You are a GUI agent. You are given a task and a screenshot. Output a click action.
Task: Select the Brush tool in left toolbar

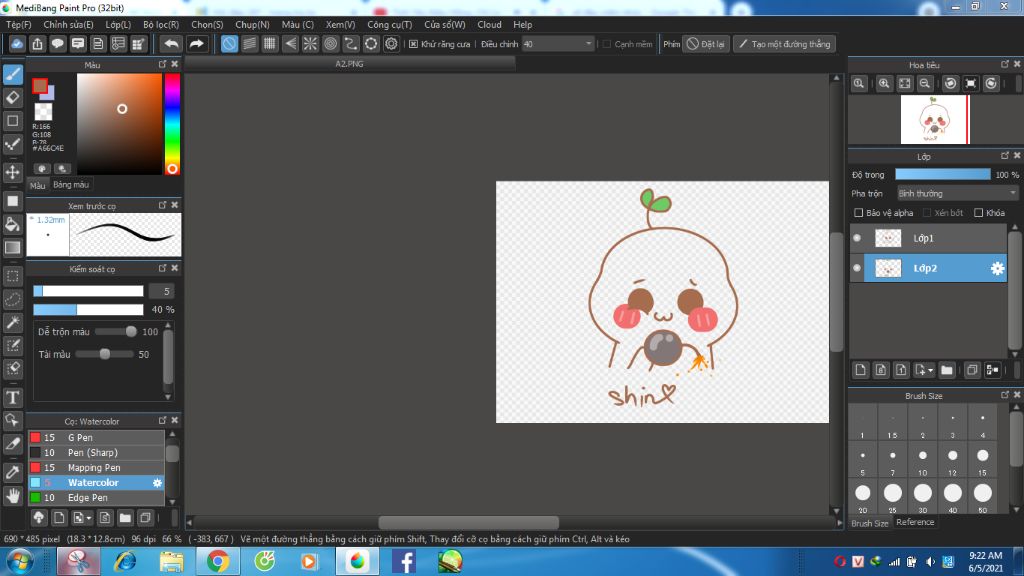(x=12, y=74)
